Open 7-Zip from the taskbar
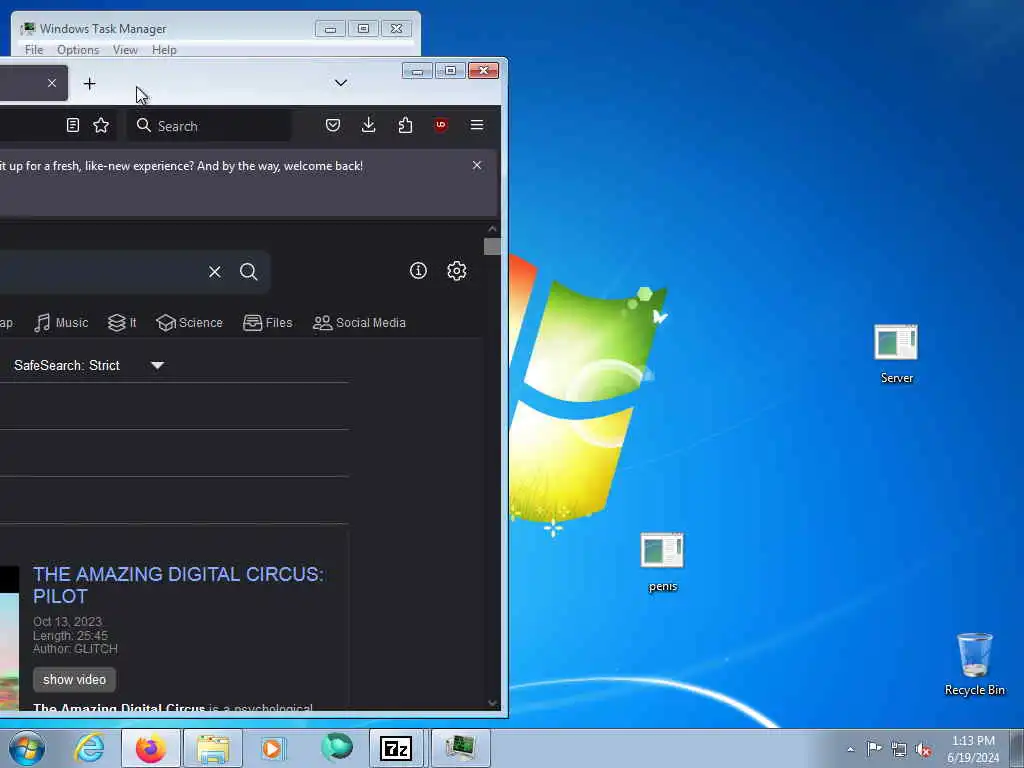This screenshot has height=768, width=1024. point(396,748)
